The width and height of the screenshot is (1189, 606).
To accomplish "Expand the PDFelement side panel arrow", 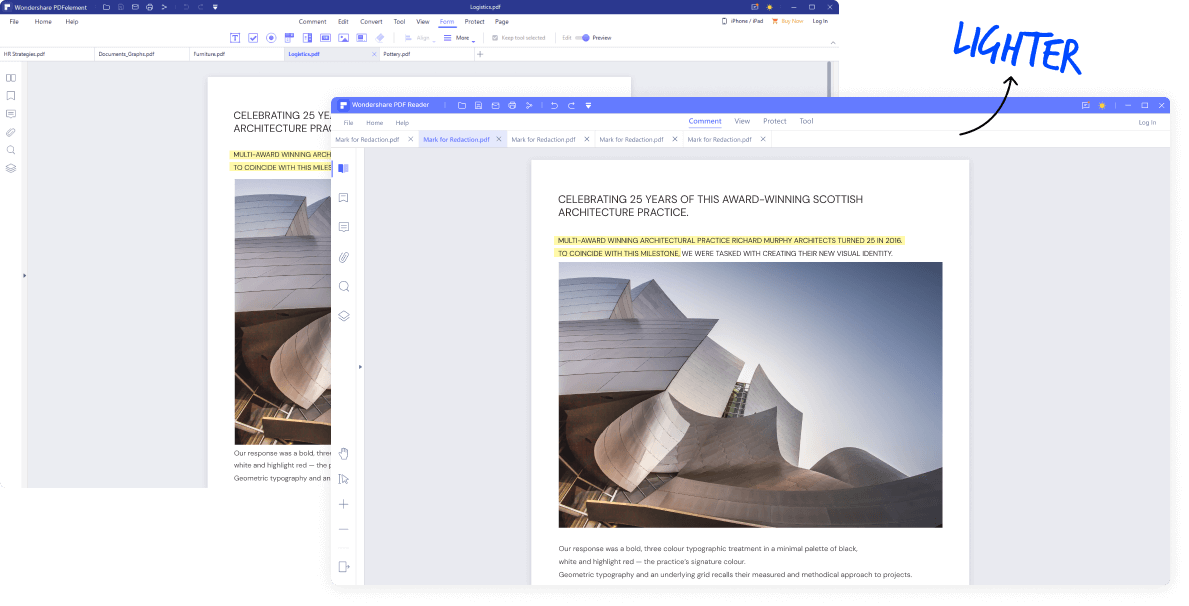I will 24,275.
